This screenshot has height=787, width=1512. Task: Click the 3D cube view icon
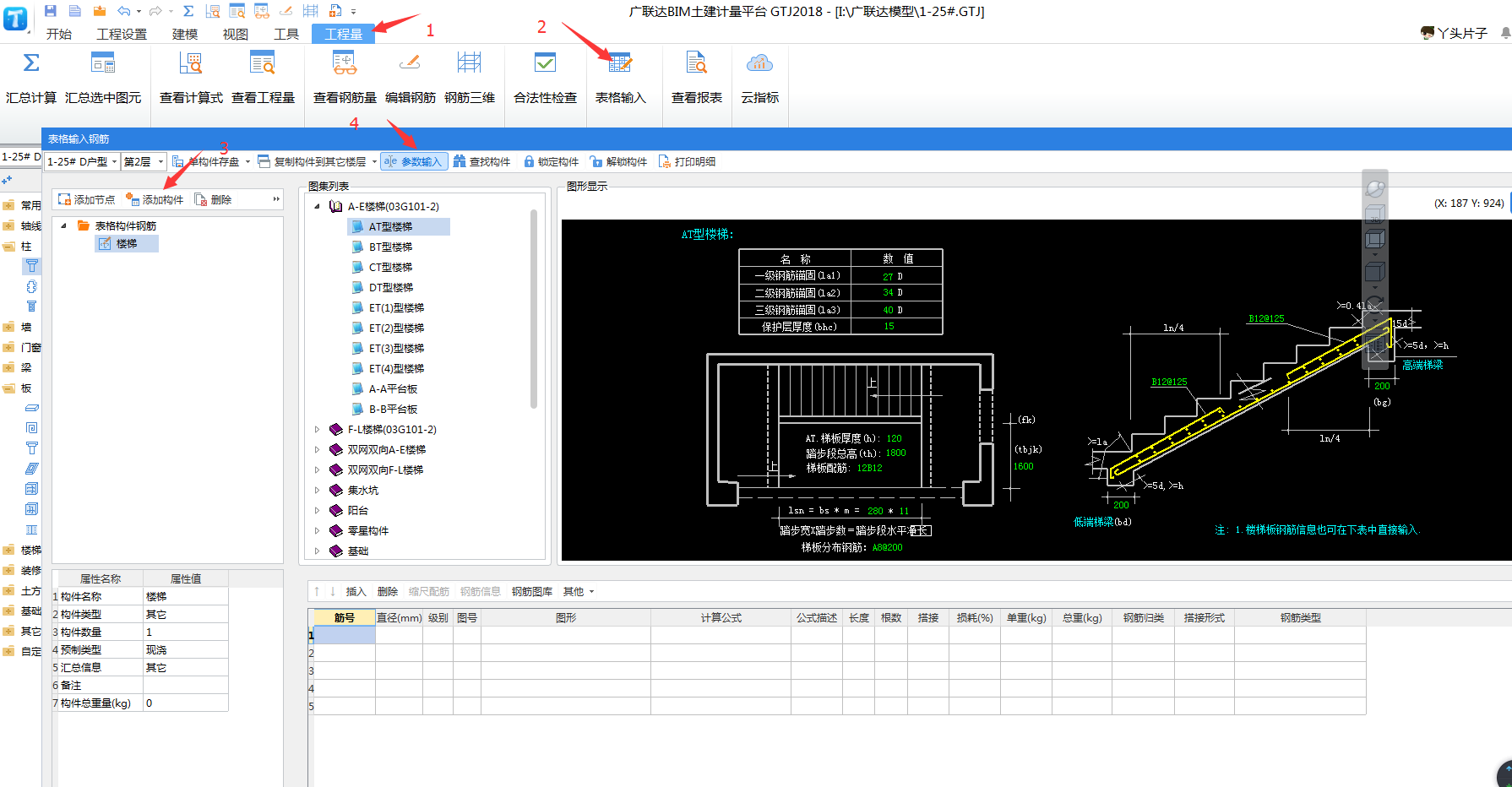click(x=1375, y=214)
